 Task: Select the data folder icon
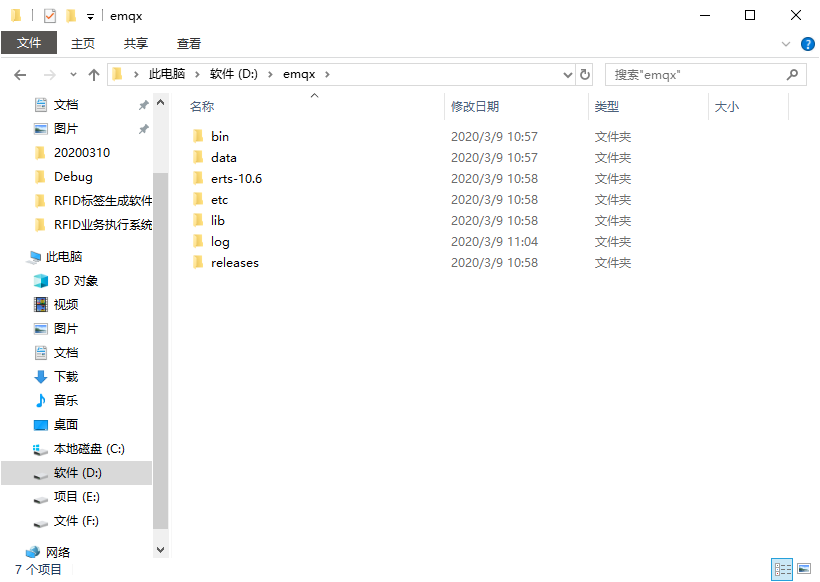198,157
